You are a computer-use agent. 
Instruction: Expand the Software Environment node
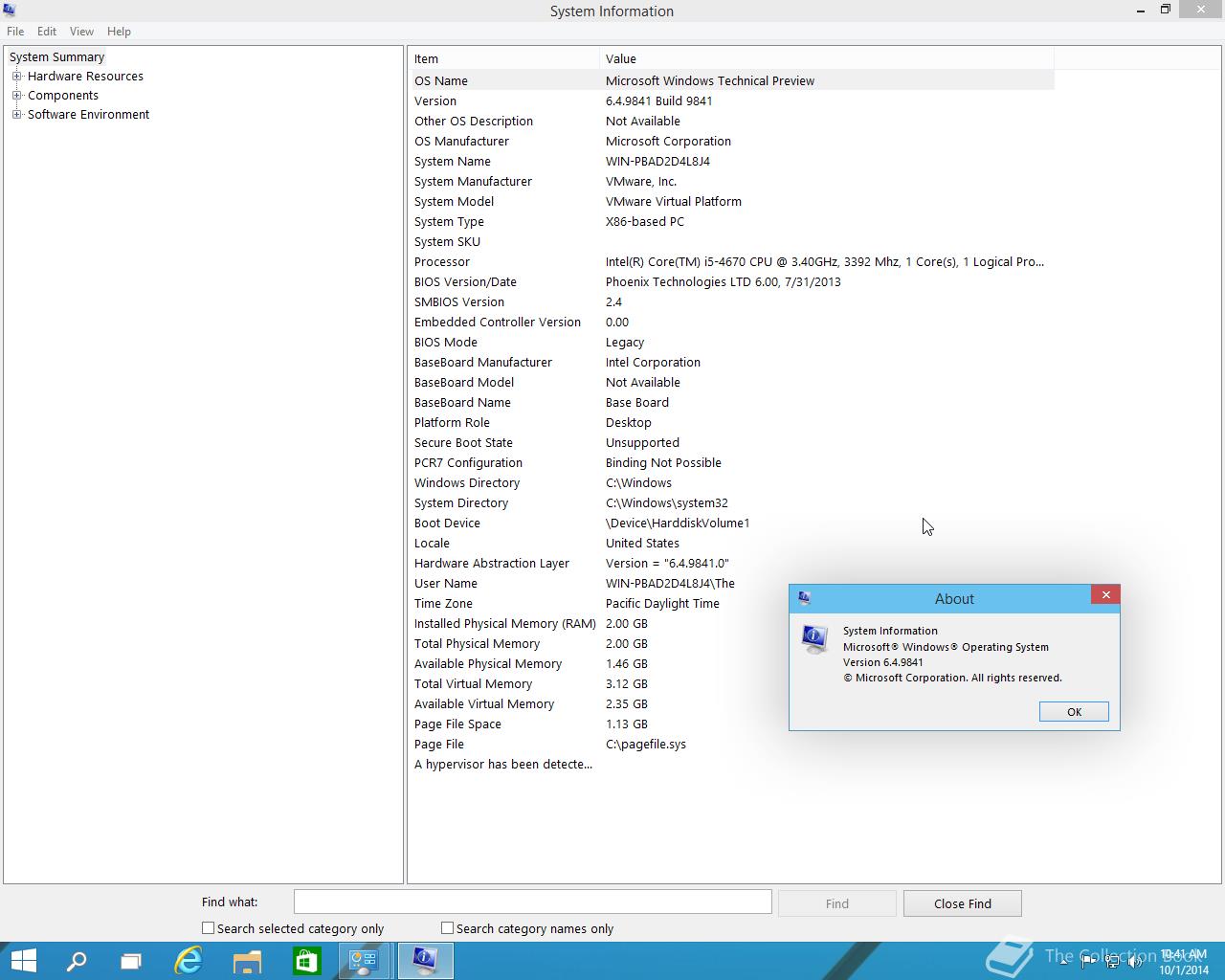tap(16, 115)
